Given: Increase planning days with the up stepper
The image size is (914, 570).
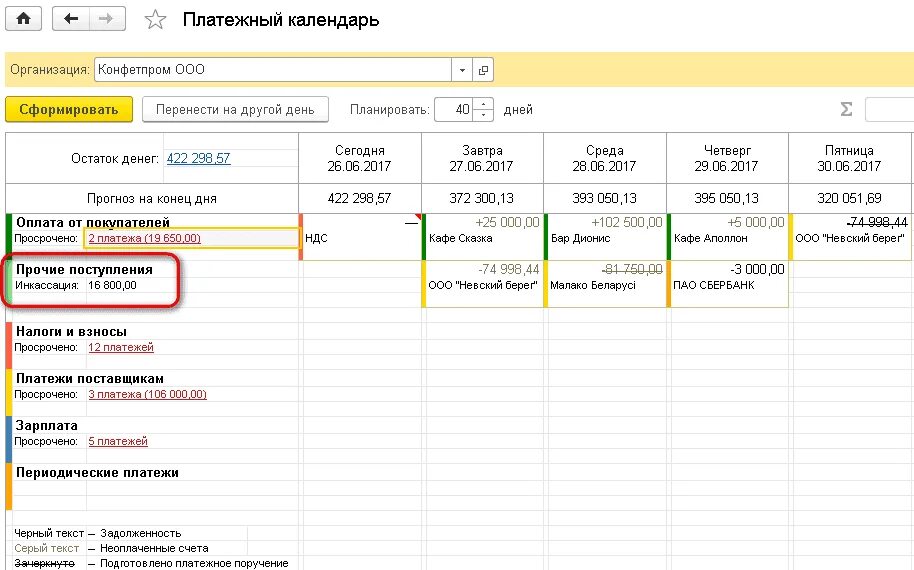Looking at the screenshot, I should click(x=483, y=104).
